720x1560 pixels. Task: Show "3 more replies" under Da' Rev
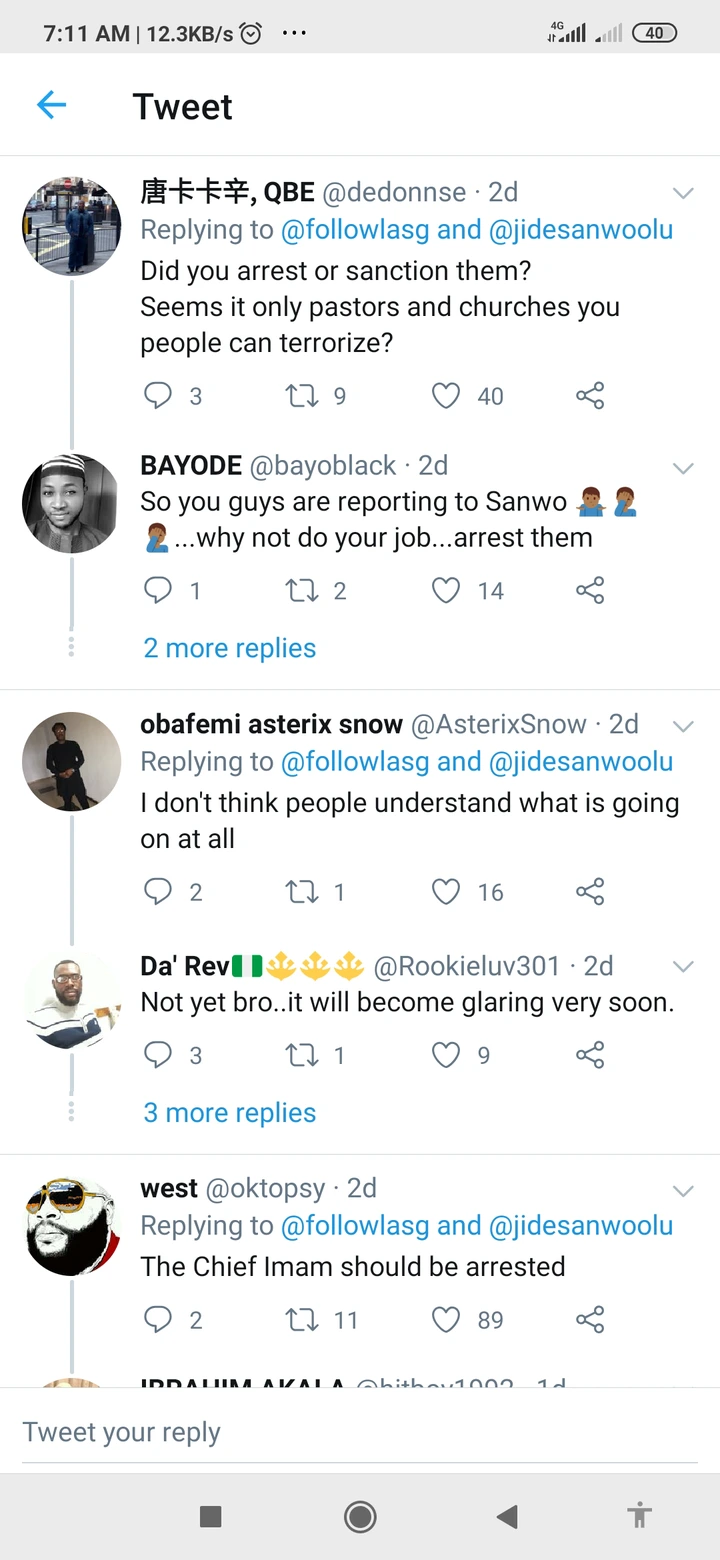230,1112
